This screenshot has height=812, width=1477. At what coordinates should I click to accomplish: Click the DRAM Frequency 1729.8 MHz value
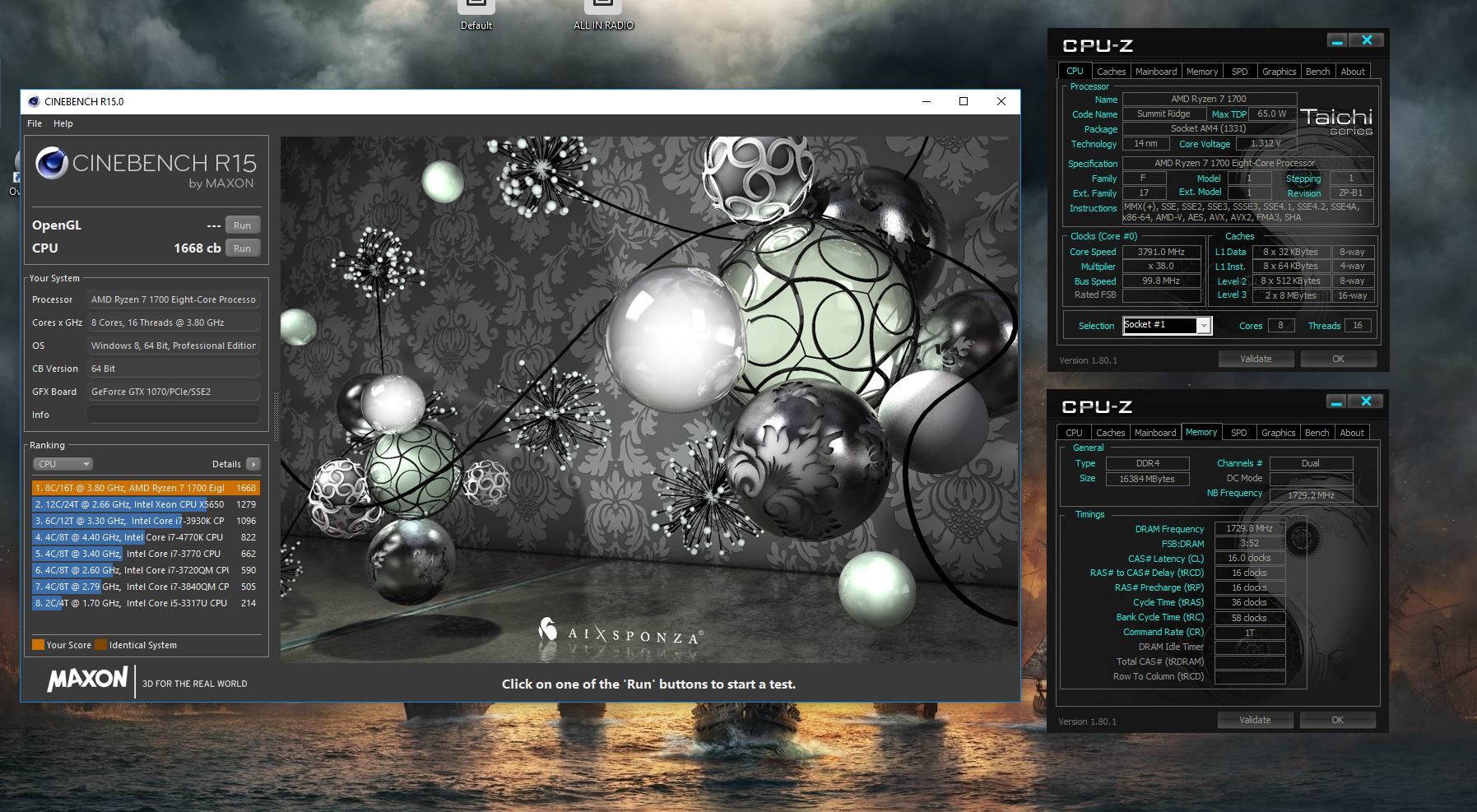tap(1249, 528)
